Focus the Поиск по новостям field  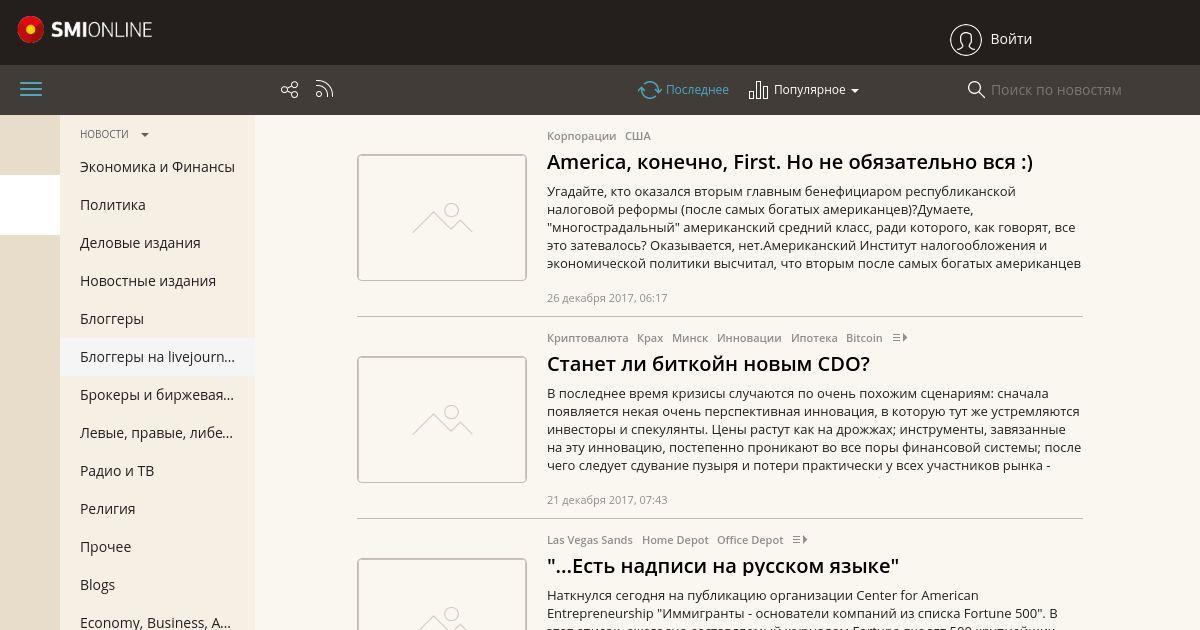point(1056,90)
